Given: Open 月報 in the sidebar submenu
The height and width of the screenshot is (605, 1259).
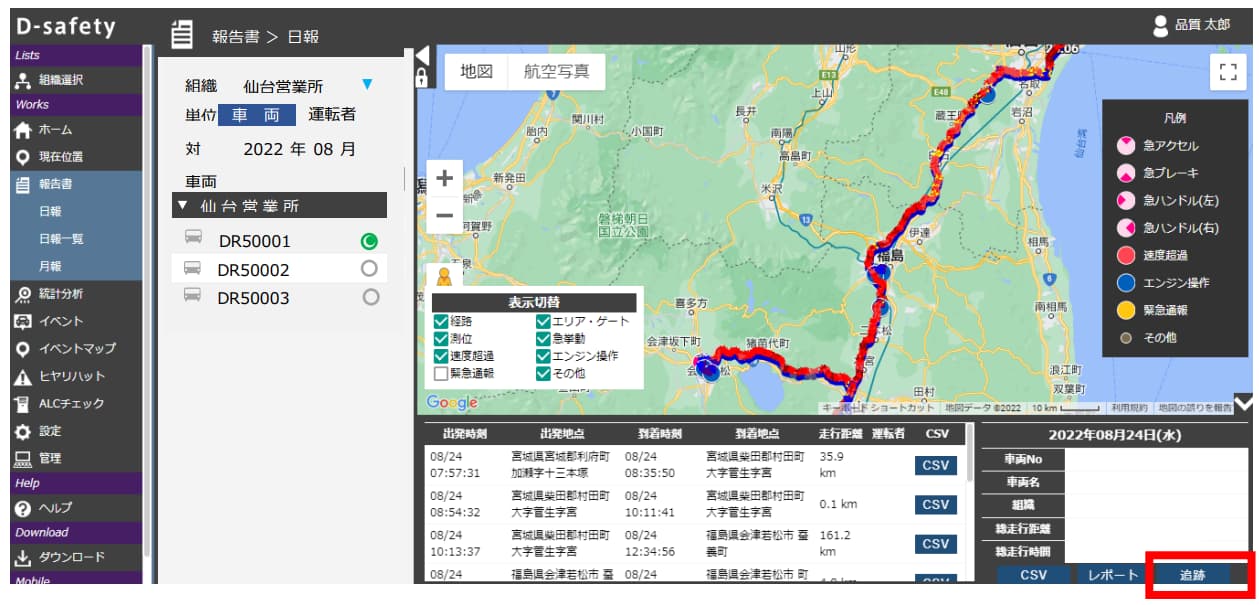Looking at the screenshot, I should point(50,267).
